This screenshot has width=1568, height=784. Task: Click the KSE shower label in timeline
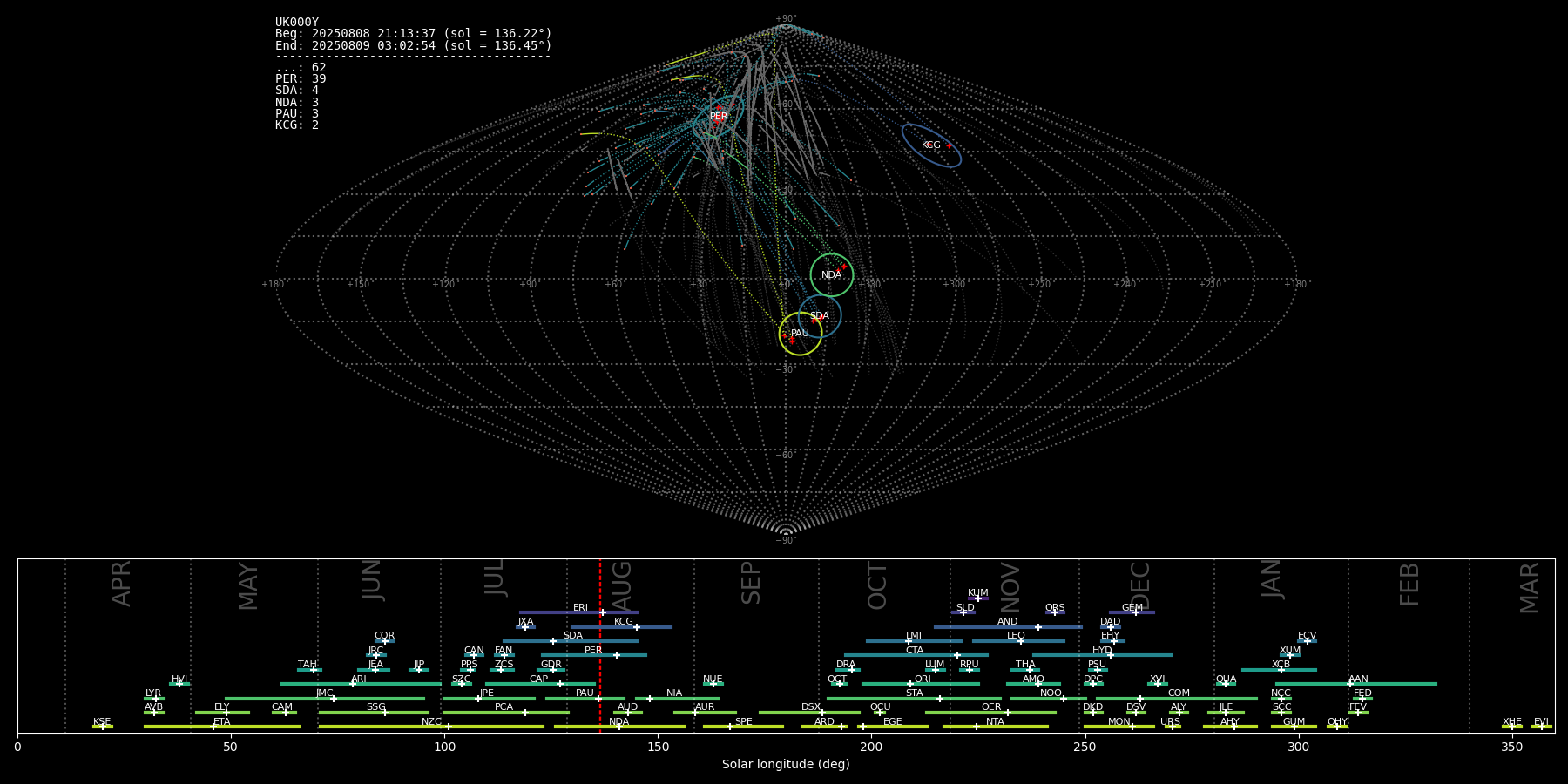point(102,722)
